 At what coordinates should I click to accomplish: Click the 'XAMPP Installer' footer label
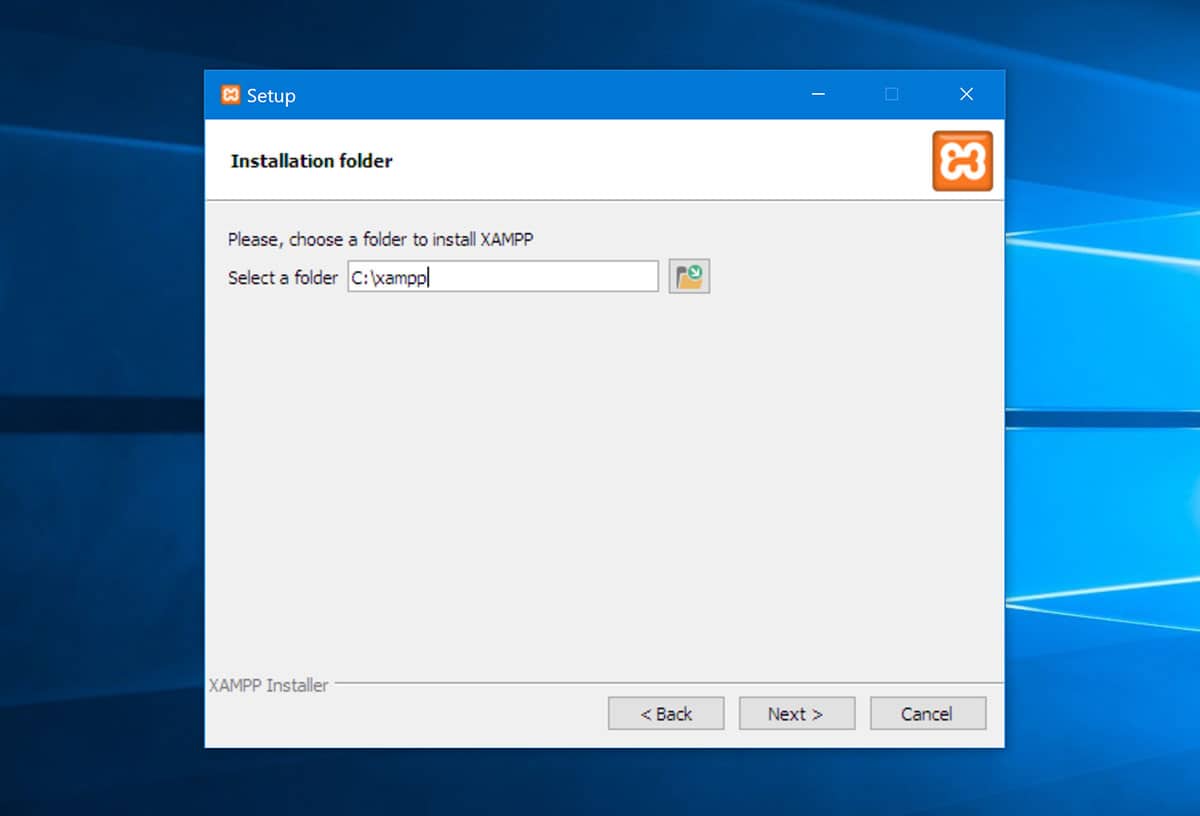[x=268, y=686]
